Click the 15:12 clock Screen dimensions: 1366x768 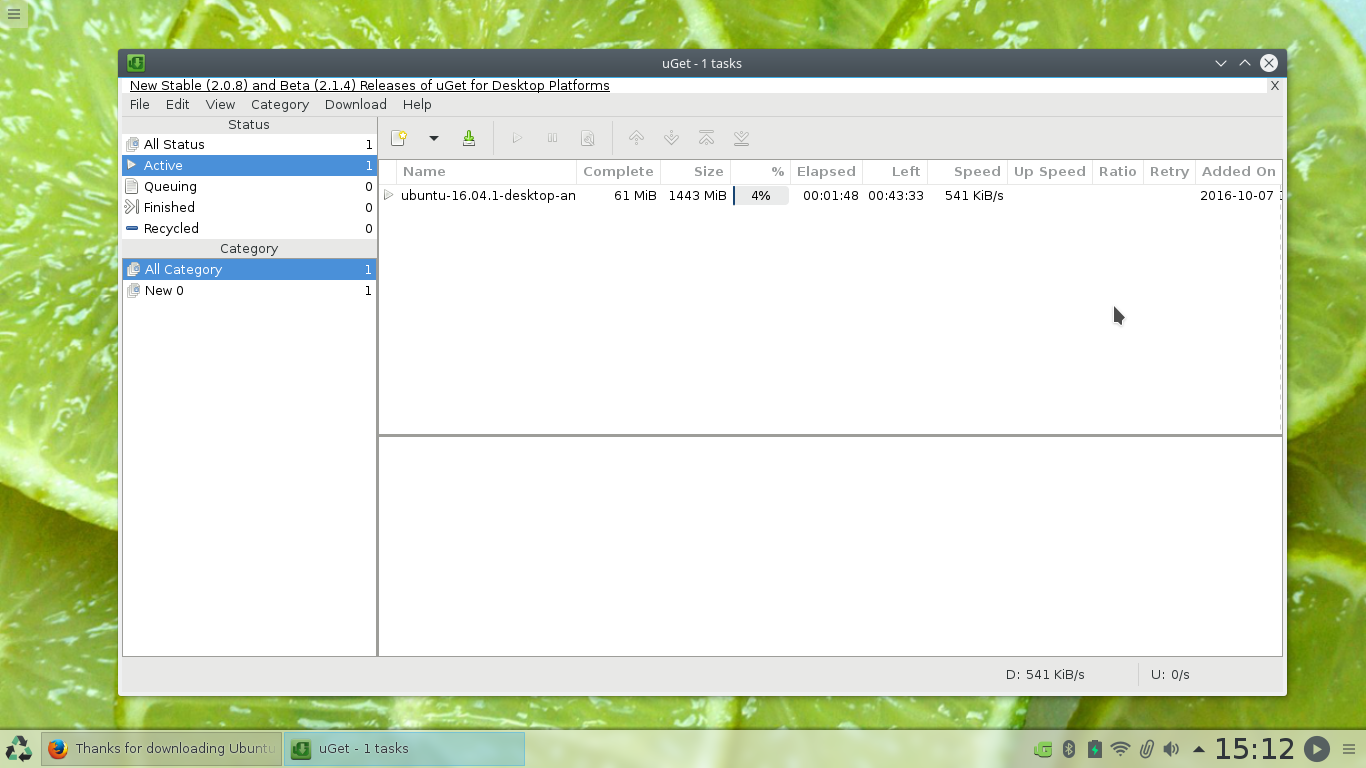[1255, 748]
